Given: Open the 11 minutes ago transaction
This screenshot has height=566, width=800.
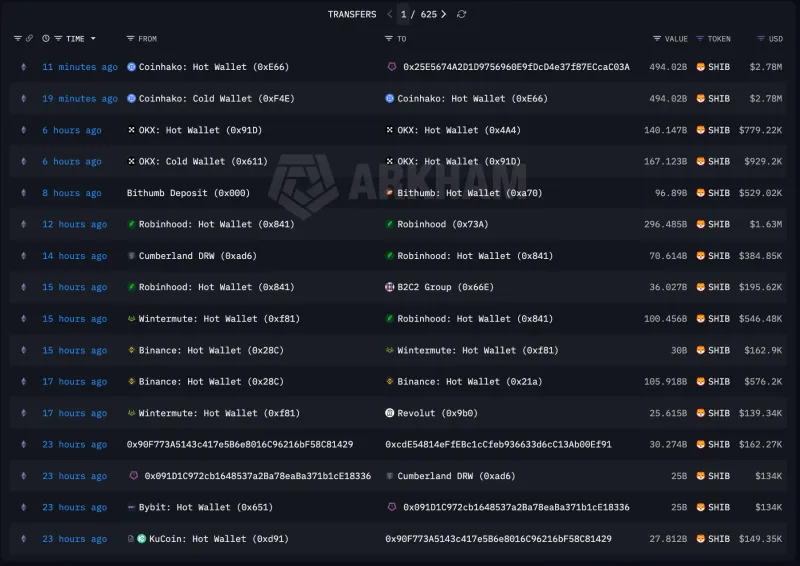Looking at the screenshot, I should (80, 67).
